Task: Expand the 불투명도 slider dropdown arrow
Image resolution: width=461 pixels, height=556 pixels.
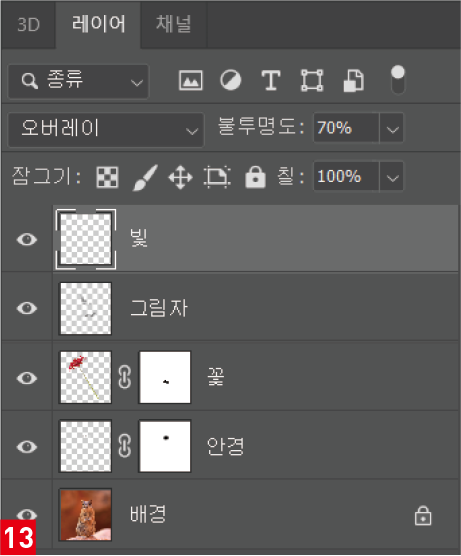Action: tap(392, 128)
